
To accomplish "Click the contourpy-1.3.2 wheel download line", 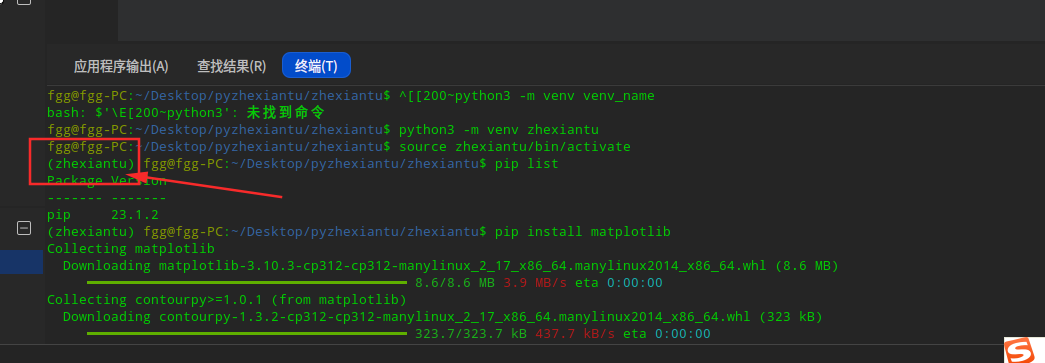I will pos(443,316).
